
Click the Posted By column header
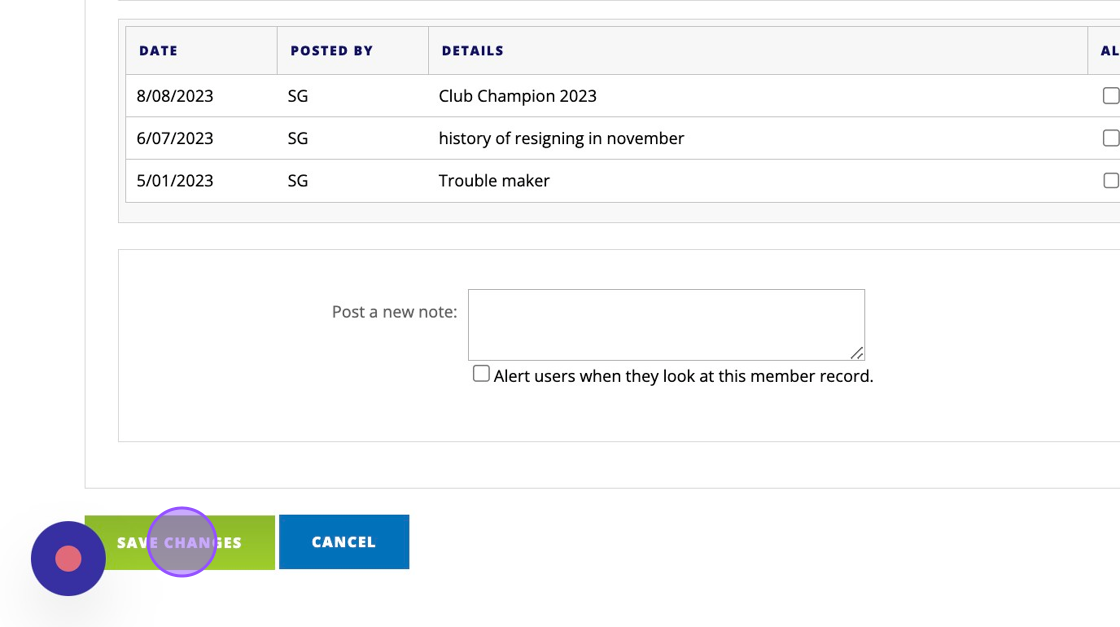331,51
